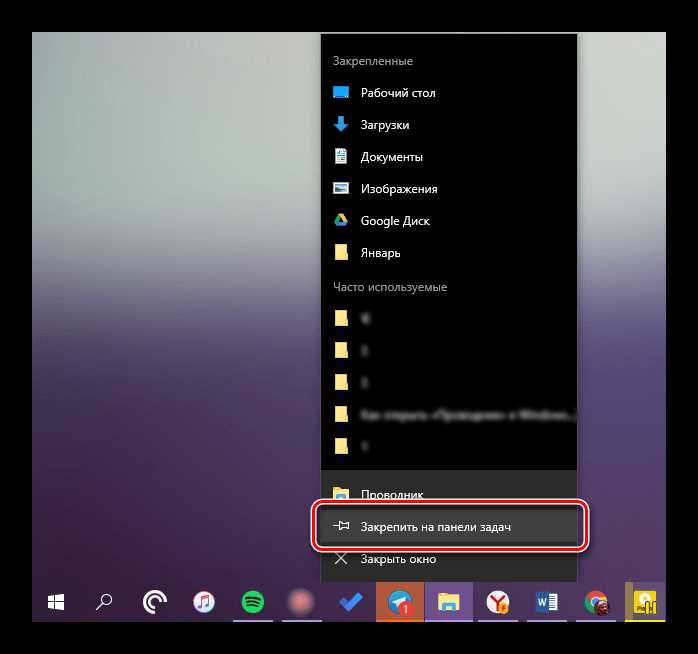Choose Закрыть окно option
Viewport: 698px width, 654px height.
(449, 559)
